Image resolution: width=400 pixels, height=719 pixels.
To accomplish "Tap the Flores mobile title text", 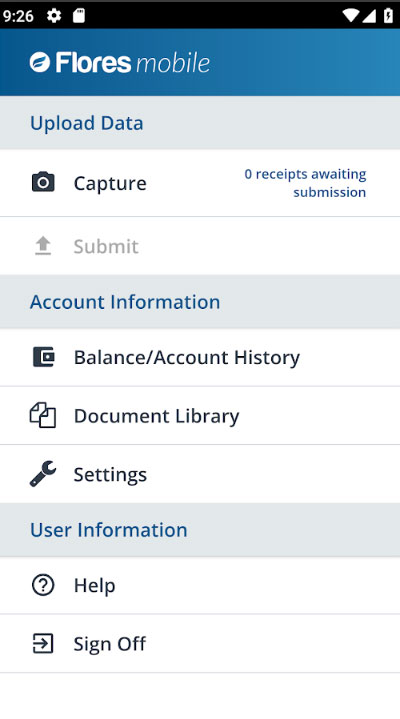I will 133,63.
